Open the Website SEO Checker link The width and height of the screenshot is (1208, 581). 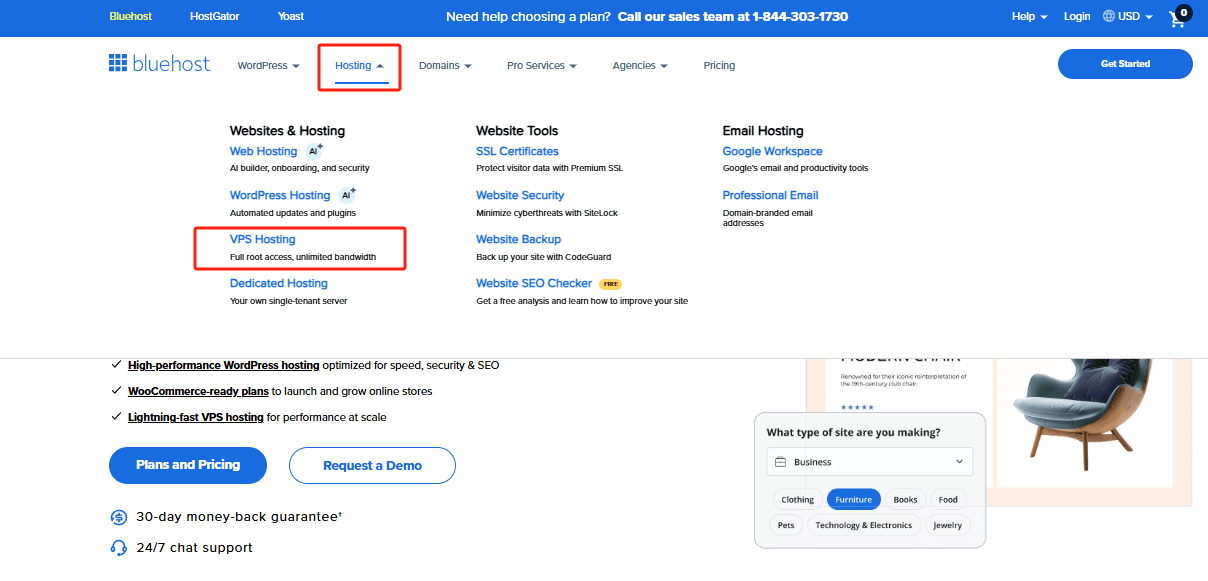tap(534, 283)
